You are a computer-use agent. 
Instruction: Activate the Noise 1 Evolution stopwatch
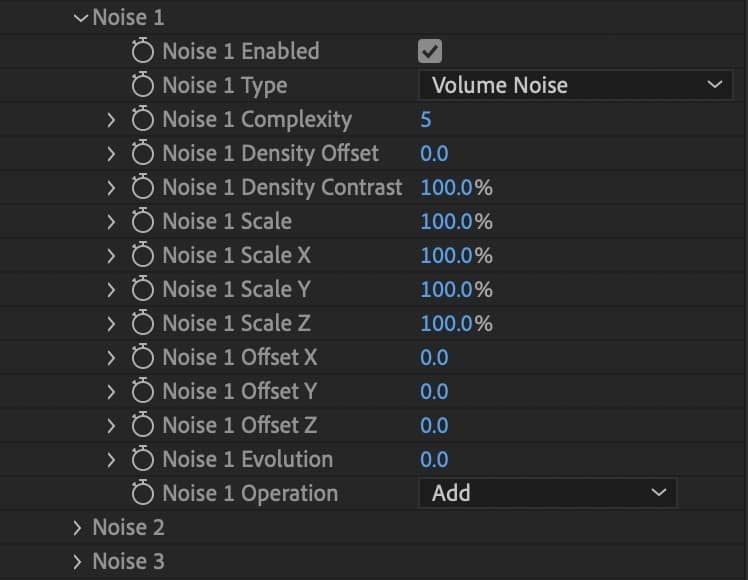[x=144, y=459]
